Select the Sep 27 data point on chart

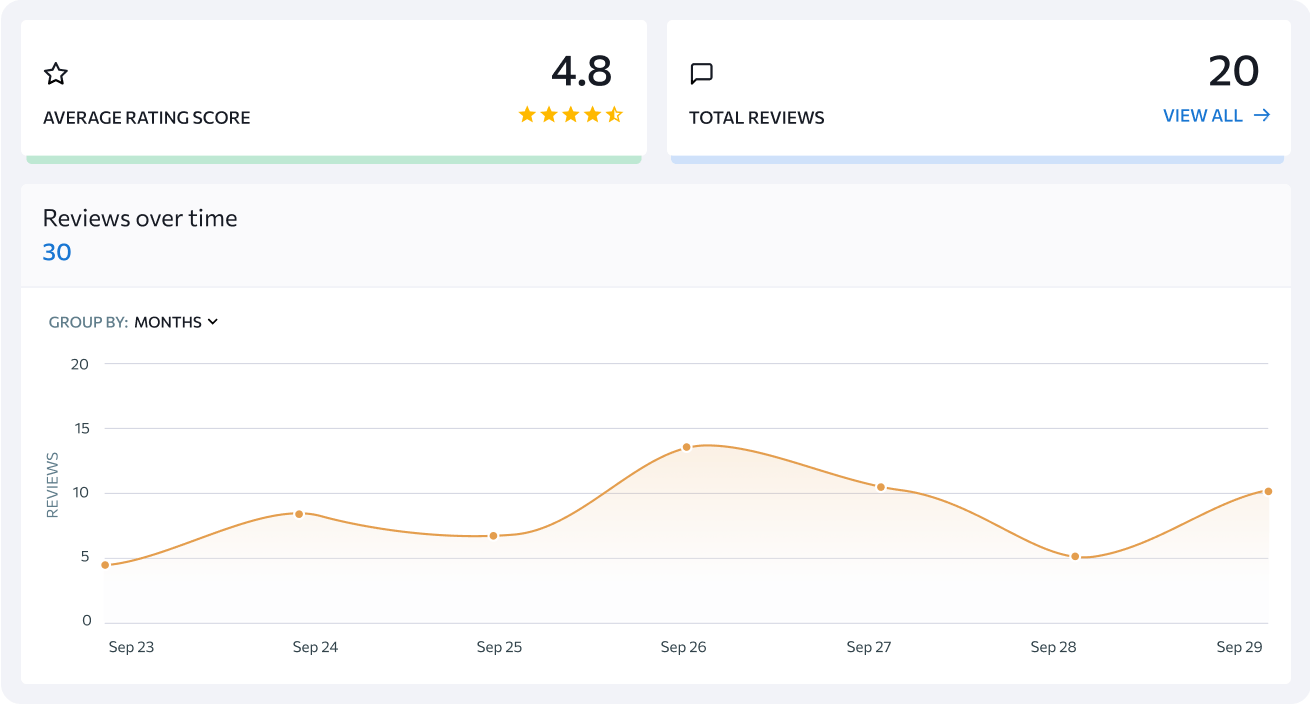[x=881, y=487]
